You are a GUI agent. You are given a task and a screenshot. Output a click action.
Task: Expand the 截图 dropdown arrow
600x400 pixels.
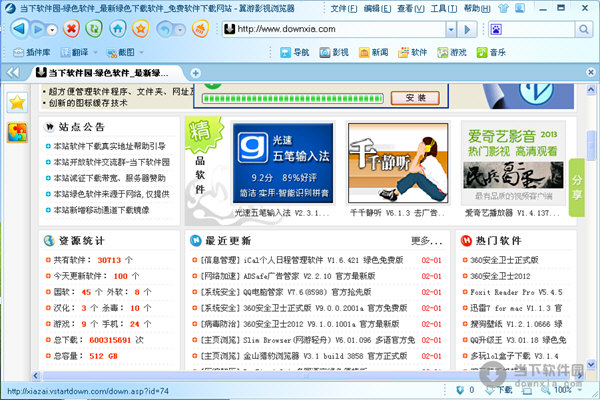pyautogui.click(x=142, y=52)
